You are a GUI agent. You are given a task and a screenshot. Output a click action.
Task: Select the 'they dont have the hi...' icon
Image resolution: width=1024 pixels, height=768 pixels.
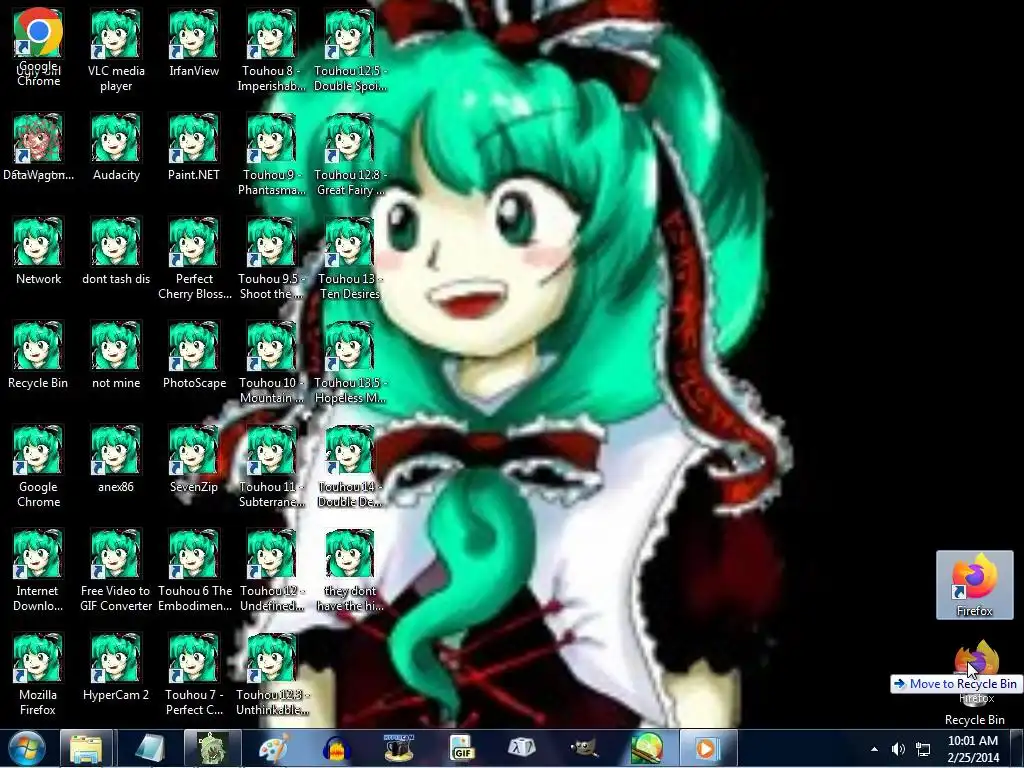pos(350,571)
